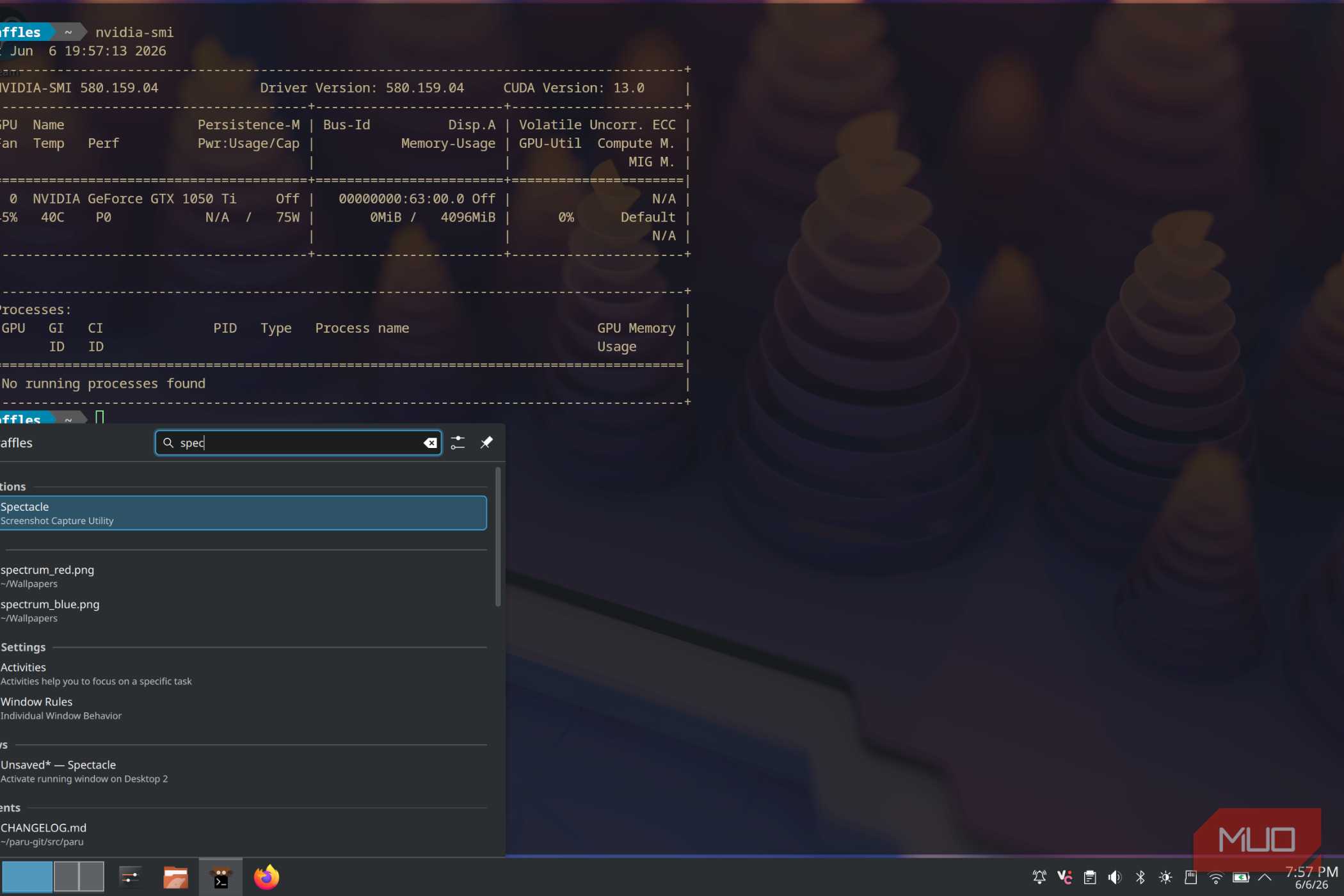Click "NVIDIA GeForce GTX 1050 Ti" in terminal output
The image size is (1344, 896).
[134, 199]
